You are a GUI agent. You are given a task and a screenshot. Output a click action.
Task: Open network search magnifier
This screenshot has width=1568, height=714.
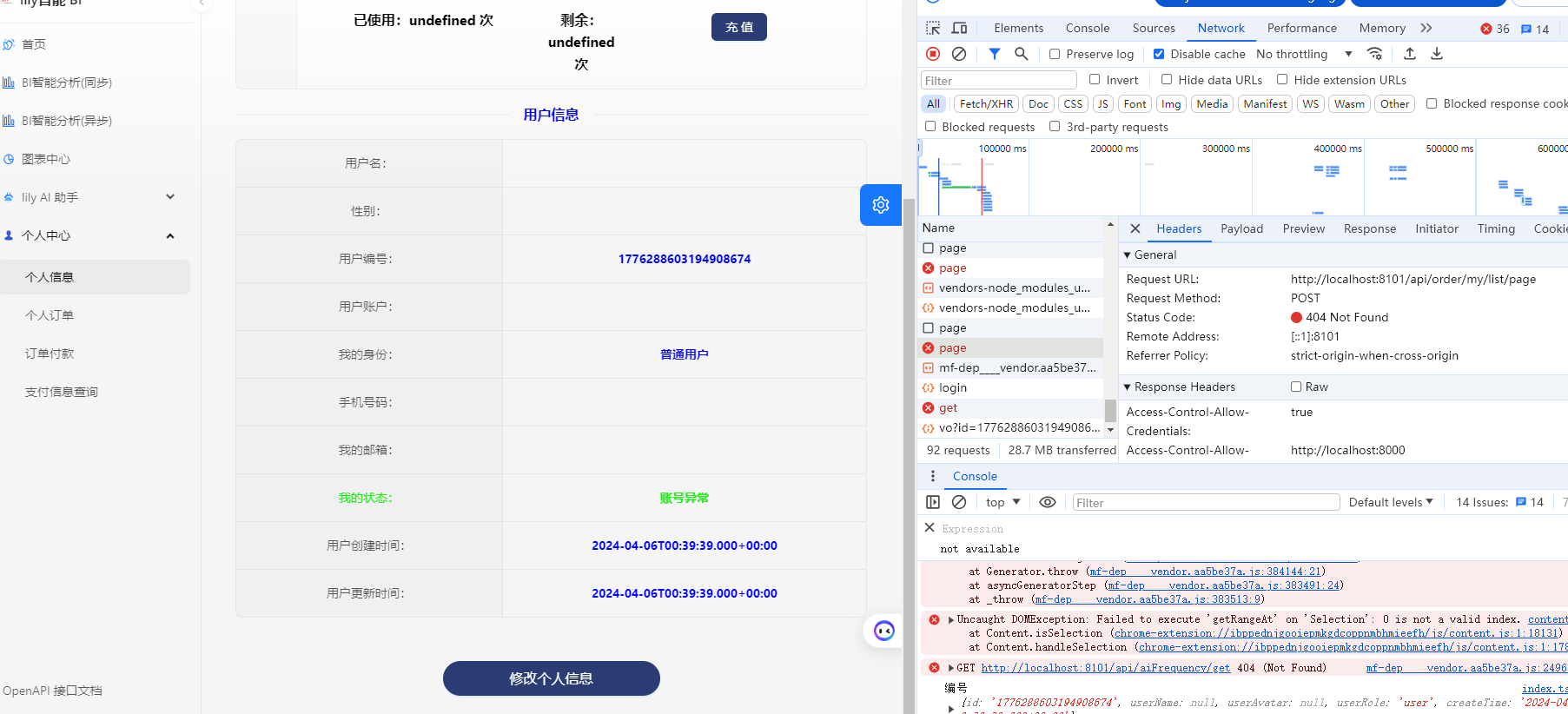pyautogui.click(x=1022, y=54)
